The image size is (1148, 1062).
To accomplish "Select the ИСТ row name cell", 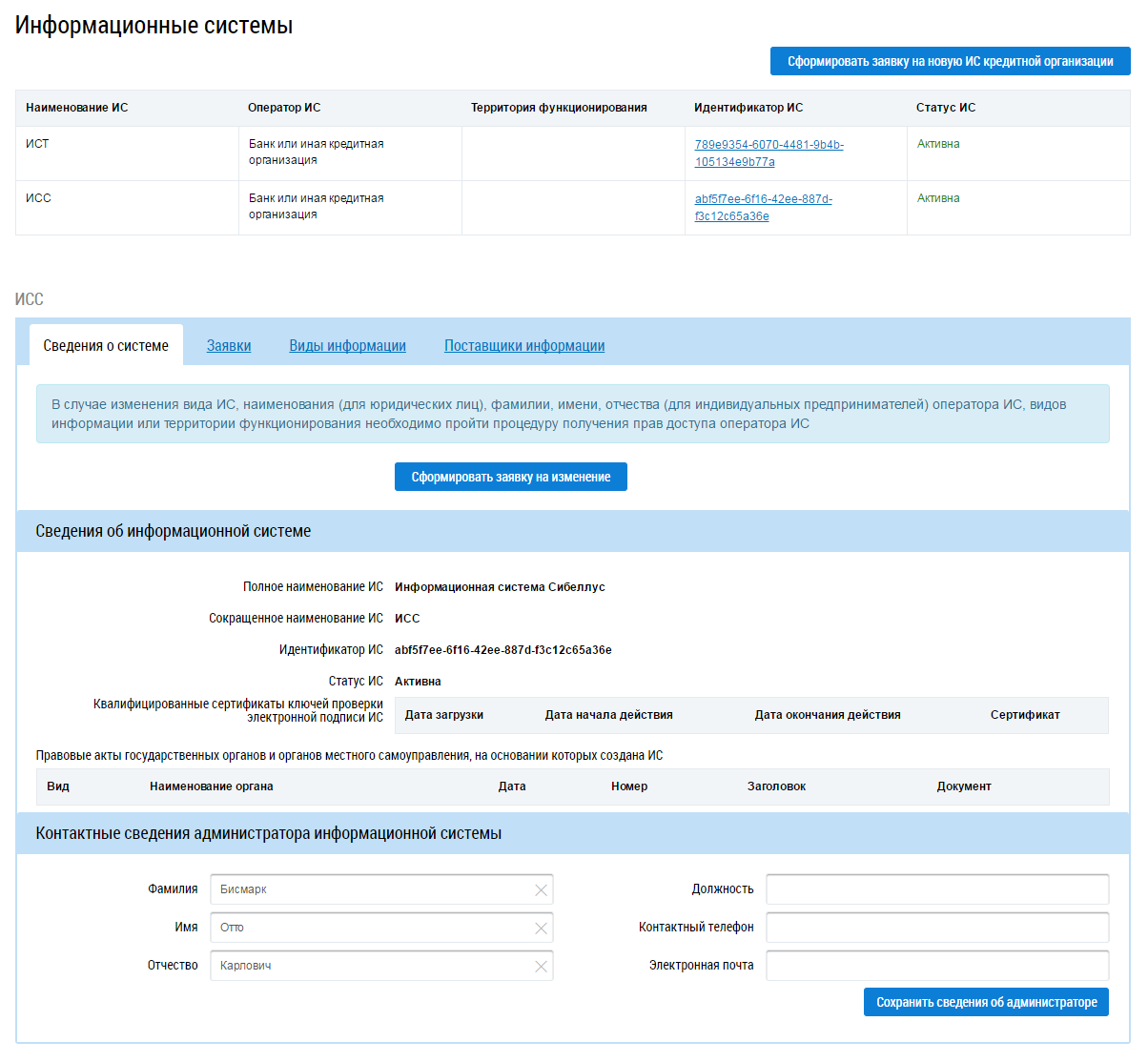I will (x=38, y=144).
